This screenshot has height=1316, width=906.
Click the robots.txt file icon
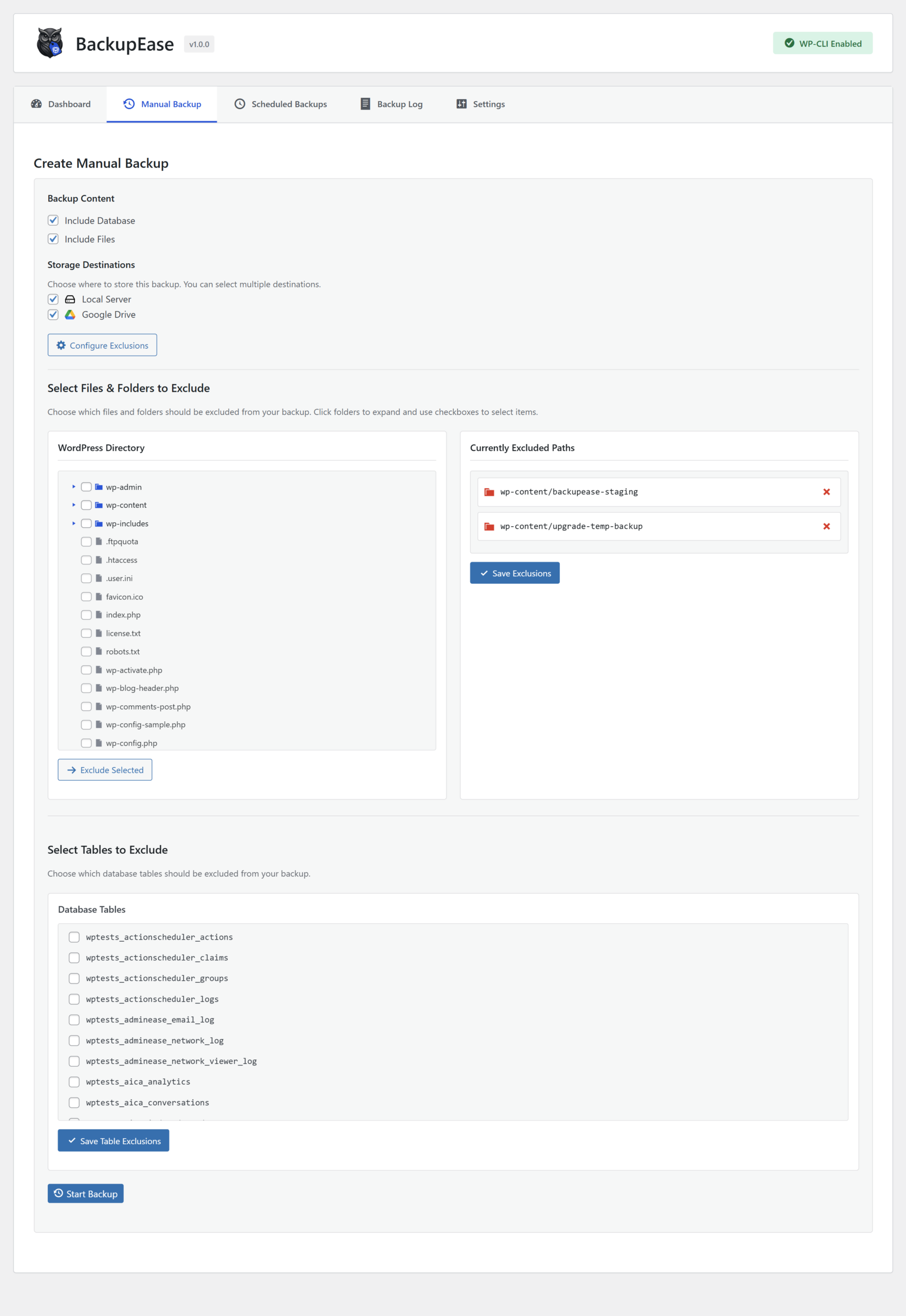point(99,651)
